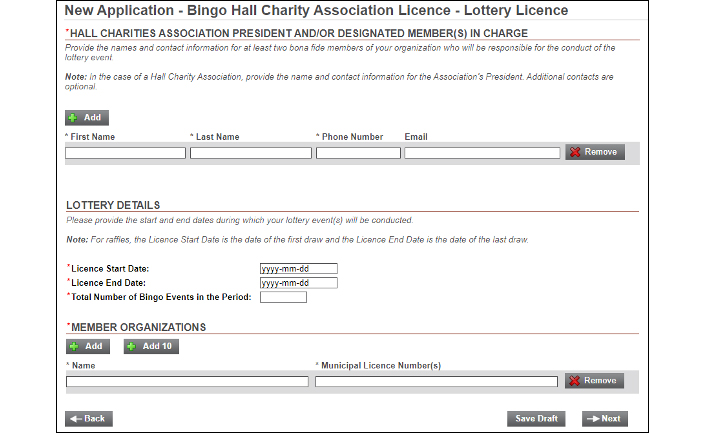Go back with the Back arrow button
Screen dimensions: 706x433
coord(89,419)
